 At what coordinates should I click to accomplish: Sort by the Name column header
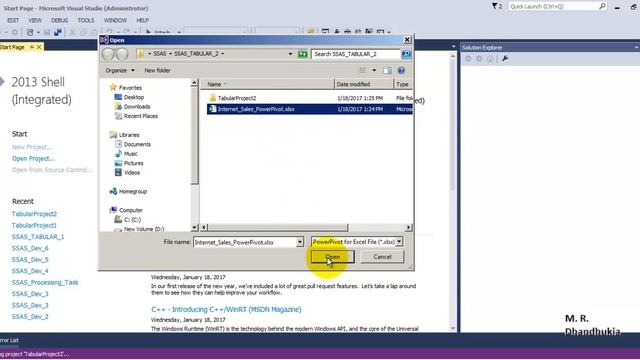267,84
